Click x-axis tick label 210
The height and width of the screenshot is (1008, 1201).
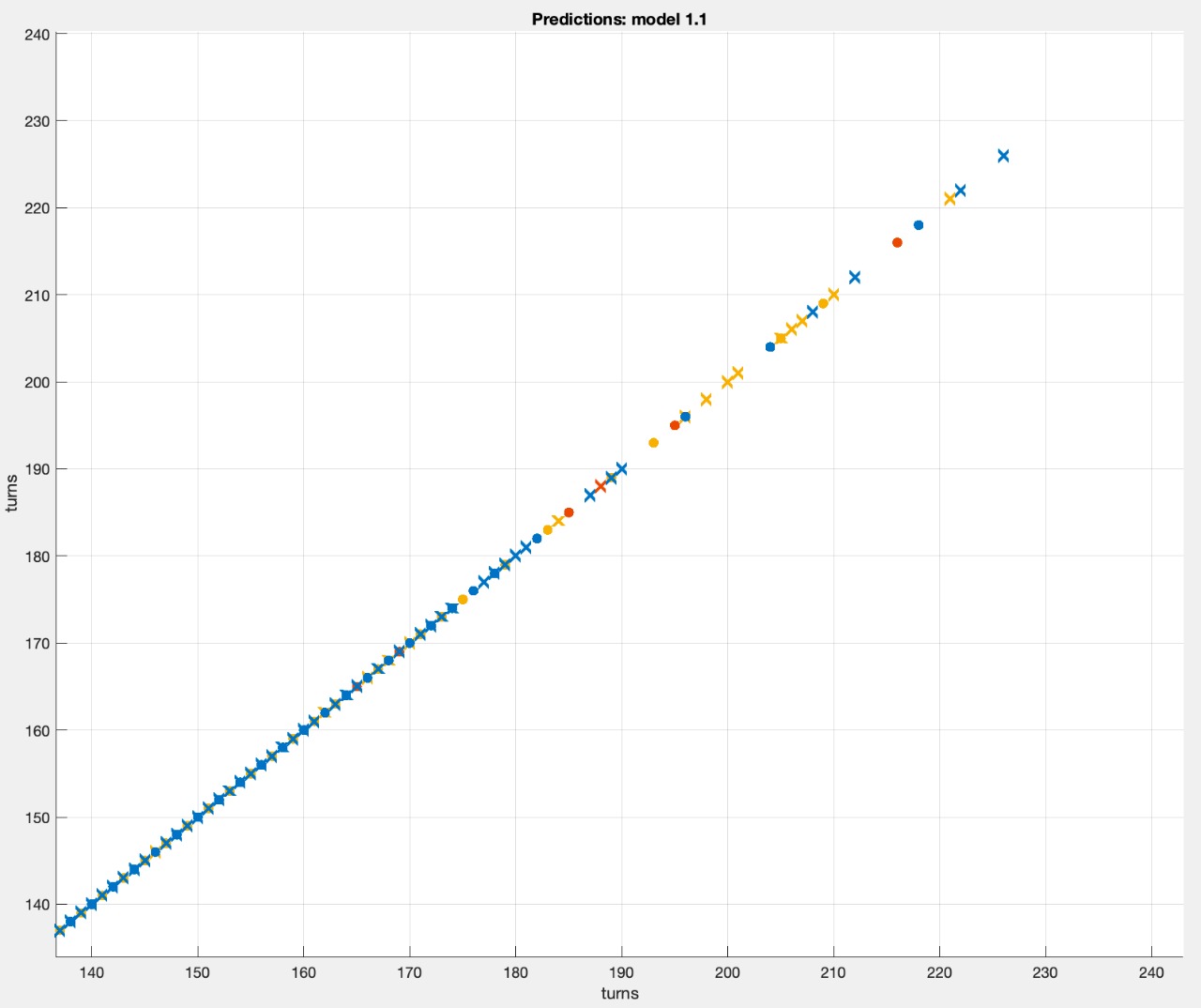pyautogui.click(x=833, y=972)
